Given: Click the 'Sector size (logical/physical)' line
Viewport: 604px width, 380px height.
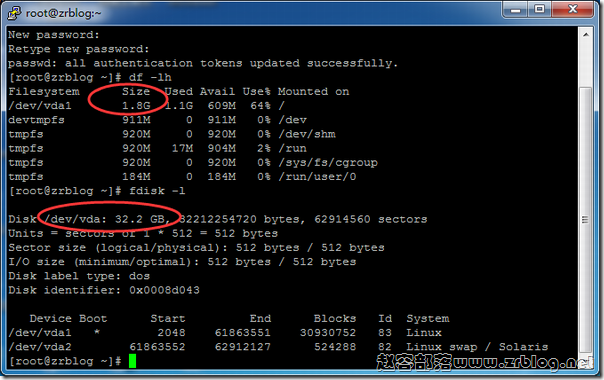Looking at the screenshot, I should (x=196, y=248).
